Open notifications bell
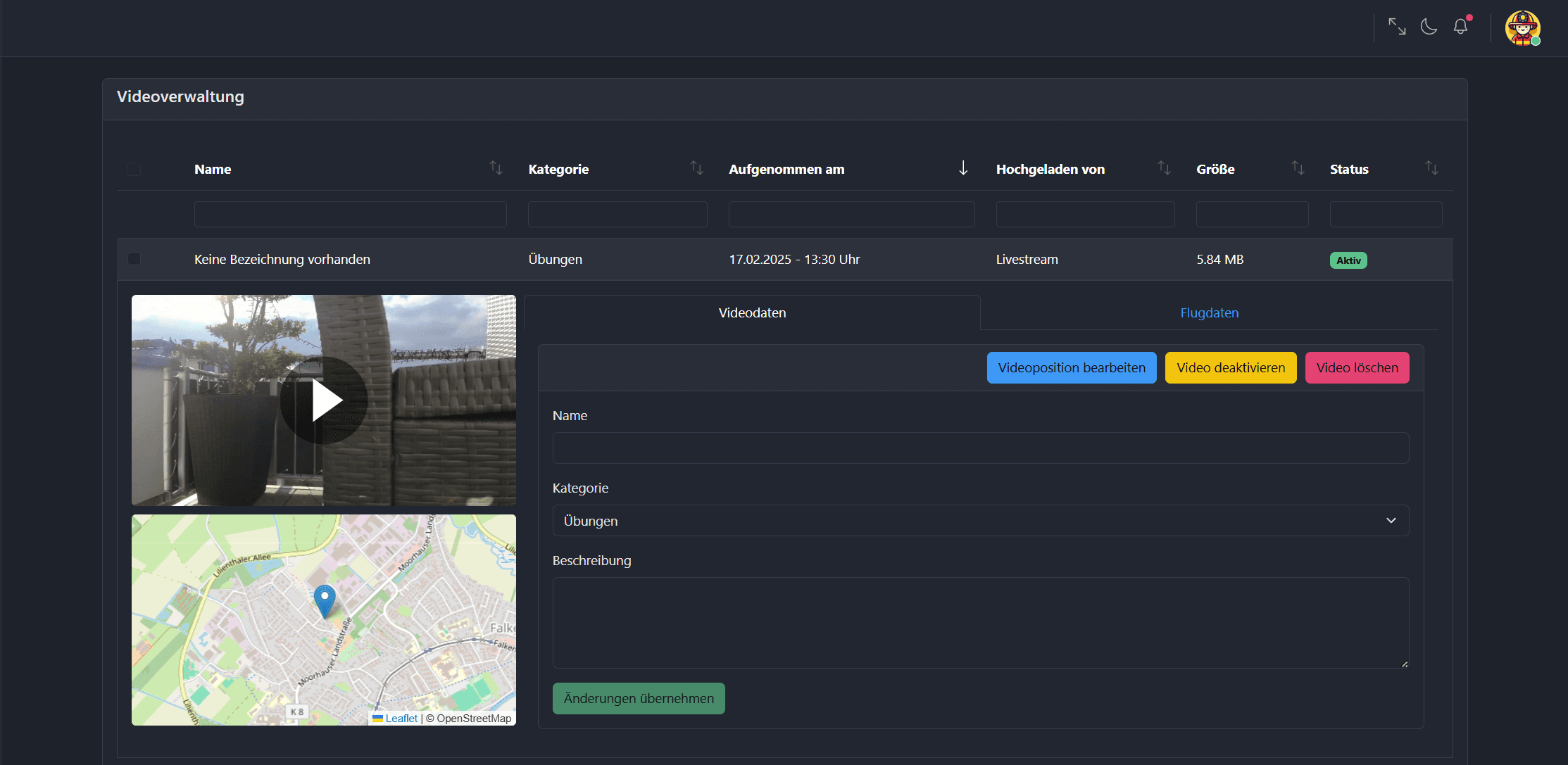 1461,27
